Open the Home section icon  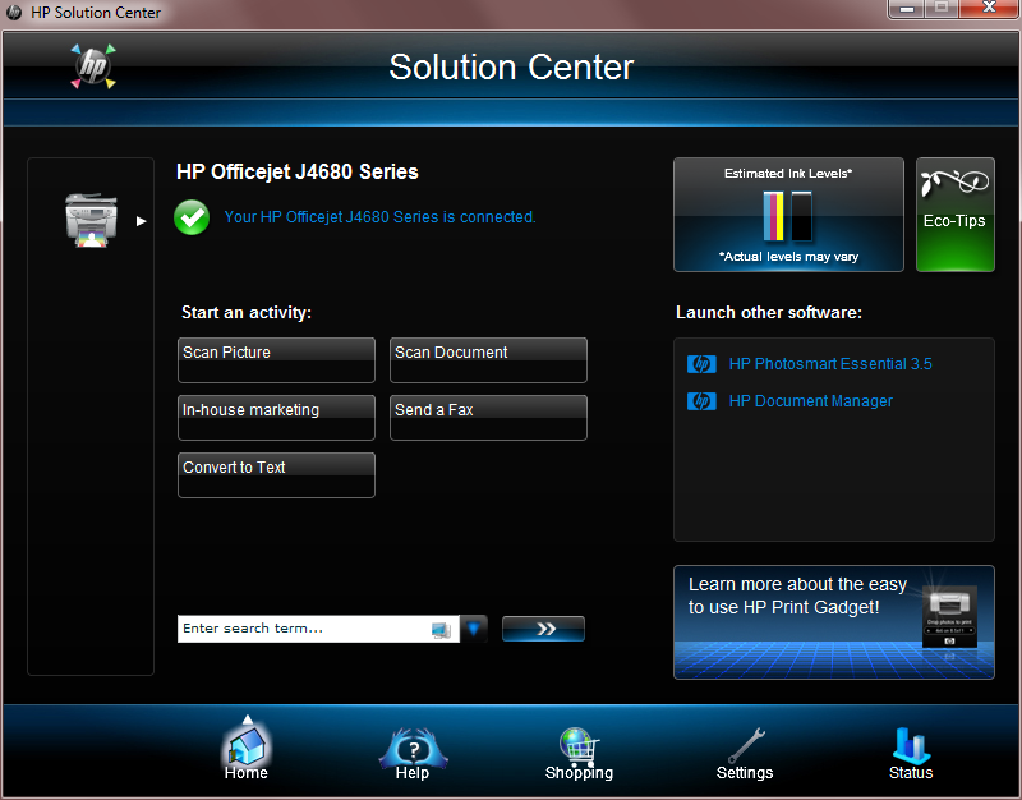tap(246, 747)
